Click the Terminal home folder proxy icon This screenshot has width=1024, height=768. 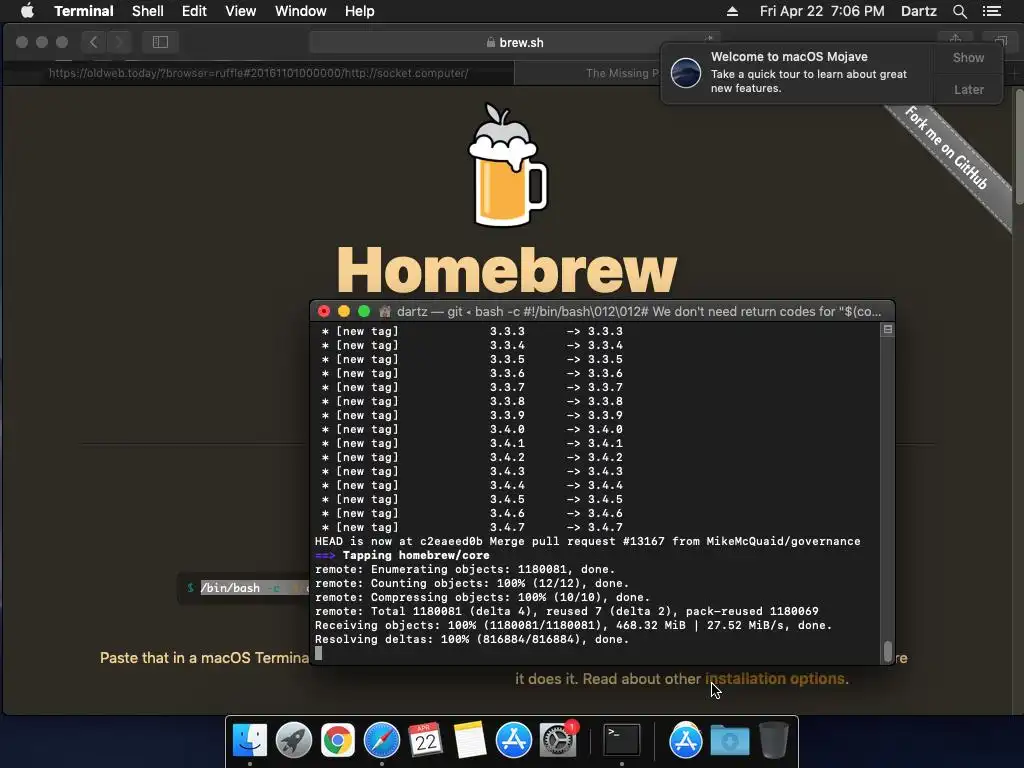pos(385,312)
